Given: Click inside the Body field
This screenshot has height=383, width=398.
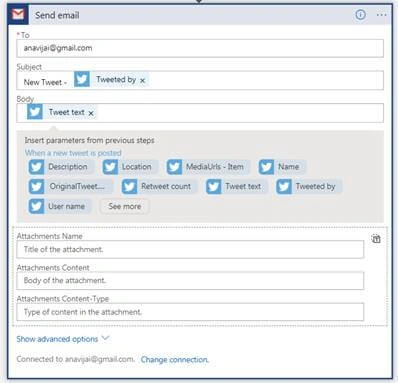Looking at the screenshot, I should click(x=200, y=113).
